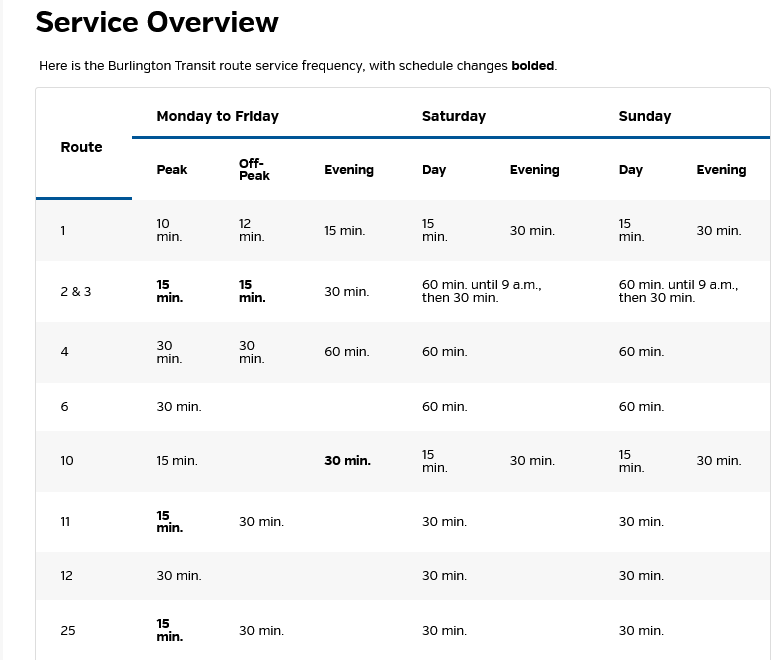Select the Peak column subheader
Screen dimensions: 772x660
(x=172, y=170)
